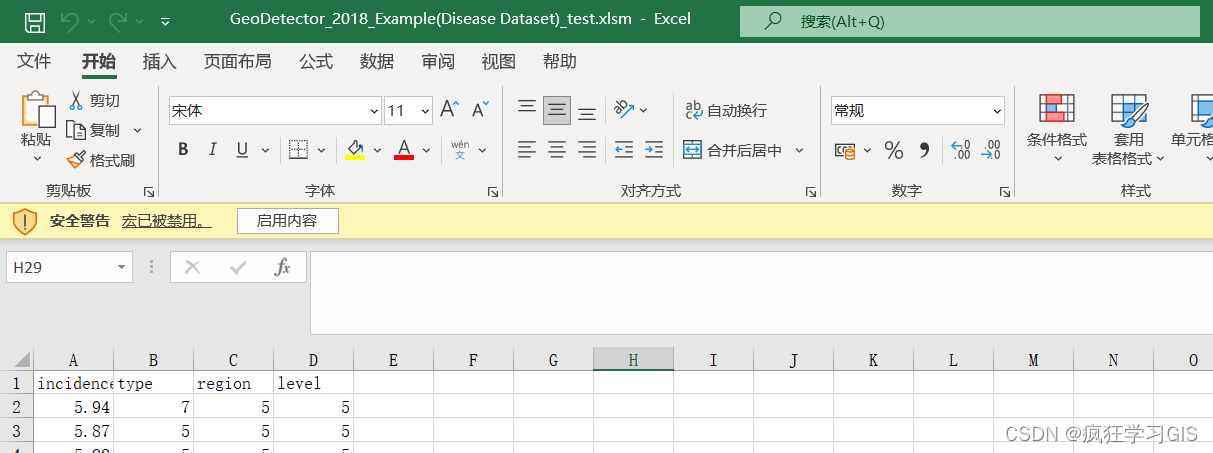Decrease font size with smaller A
This screenshot has height=453, width=1213.
[x=481, y=109]
